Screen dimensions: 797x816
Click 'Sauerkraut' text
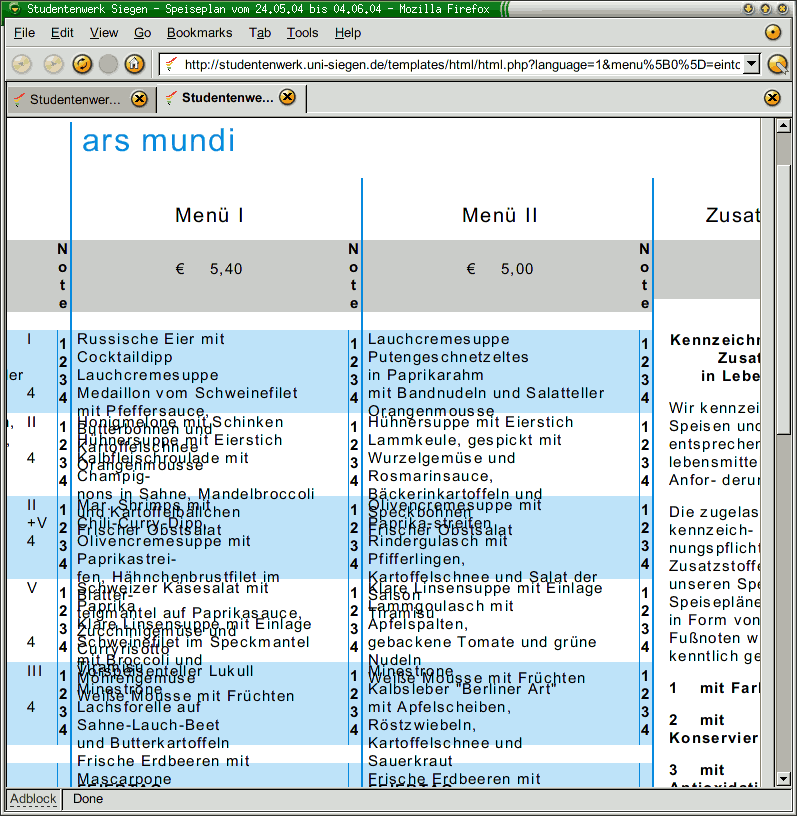point(410,761)
